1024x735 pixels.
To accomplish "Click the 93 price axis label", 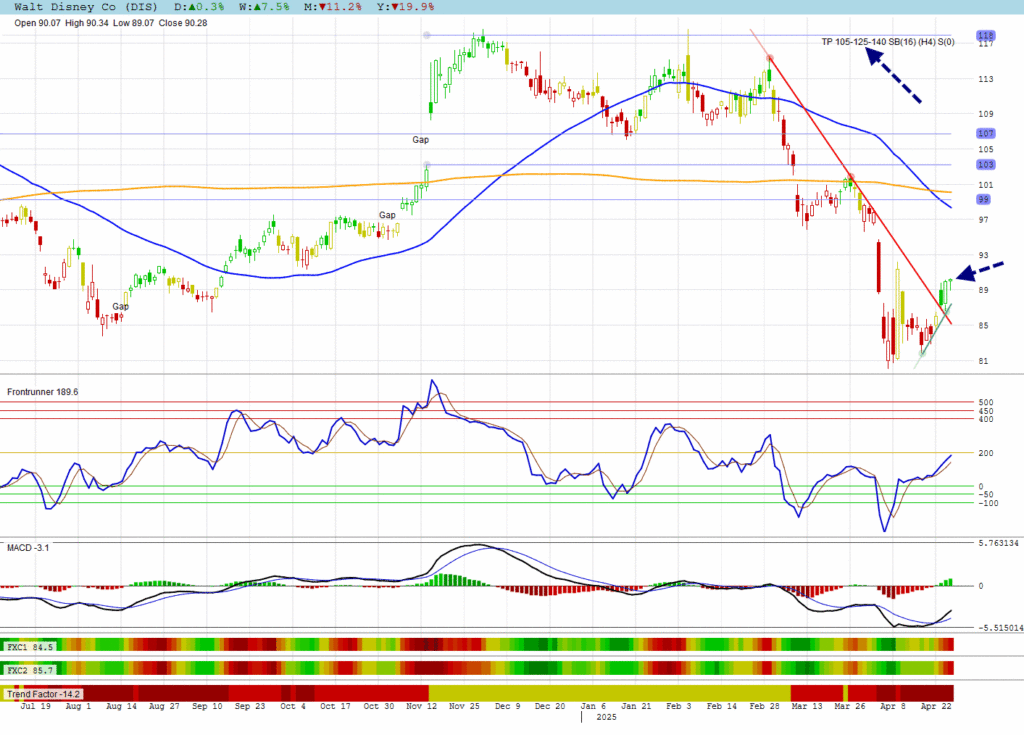I will pos(984,255).
